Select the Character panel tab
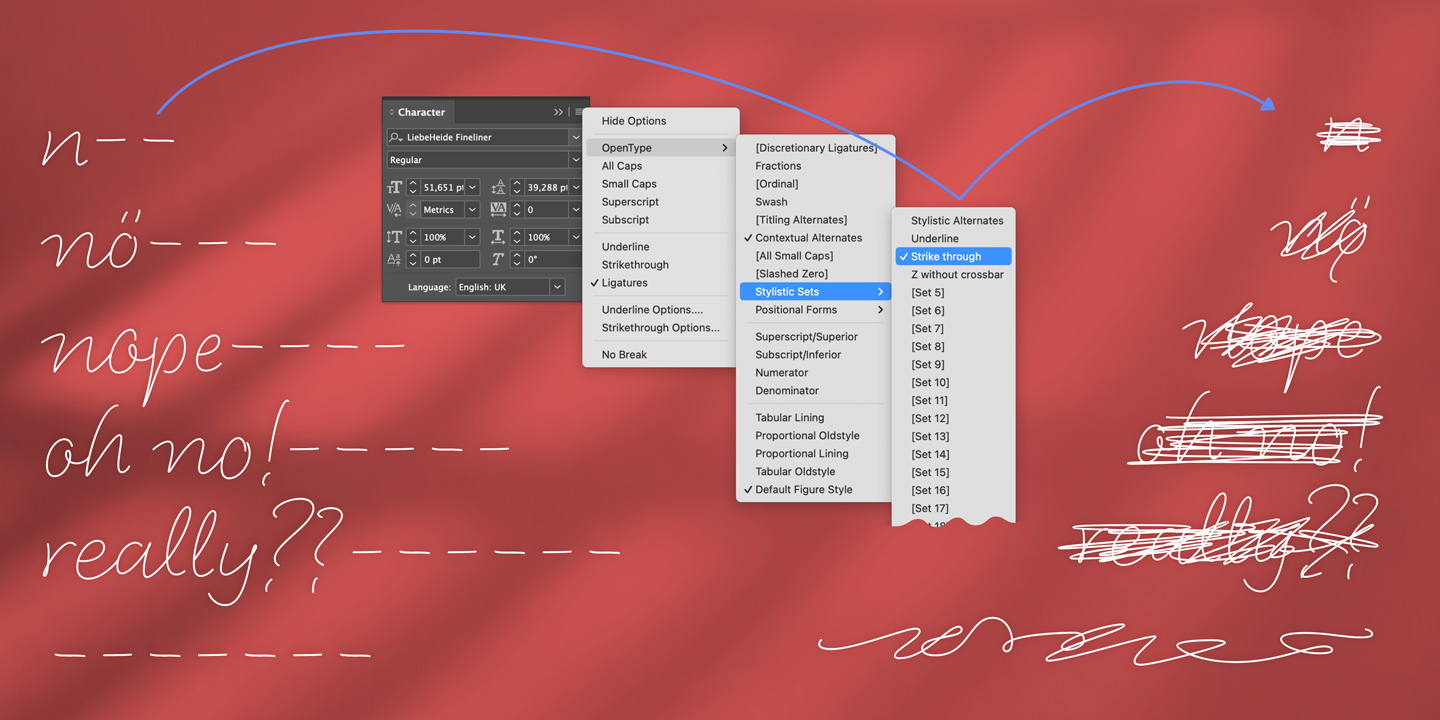Viewport: 1440px width, 720px height. click(x=421, y=112)
